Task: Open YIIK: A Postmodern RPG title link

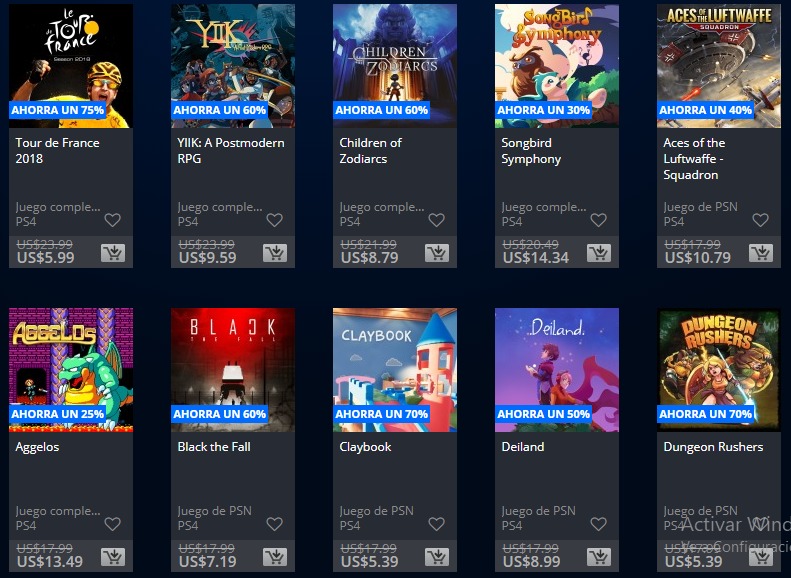Action: (231, 150)
